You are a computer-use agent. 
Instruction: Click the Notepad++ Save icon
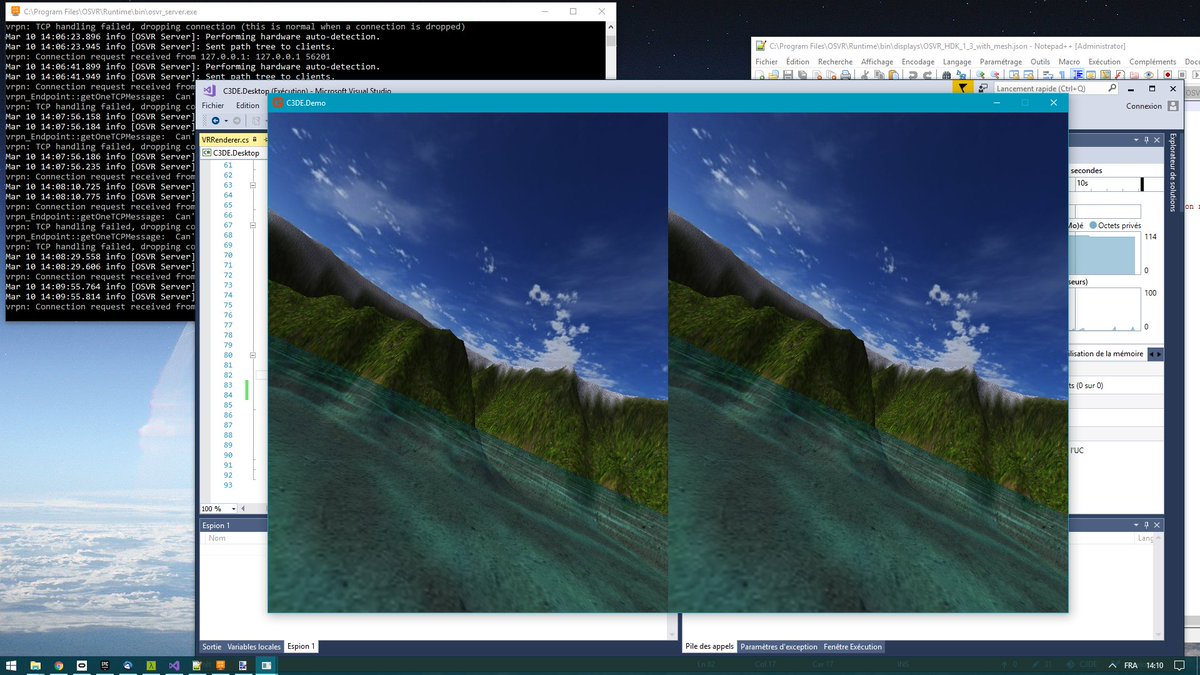[790, 75]
